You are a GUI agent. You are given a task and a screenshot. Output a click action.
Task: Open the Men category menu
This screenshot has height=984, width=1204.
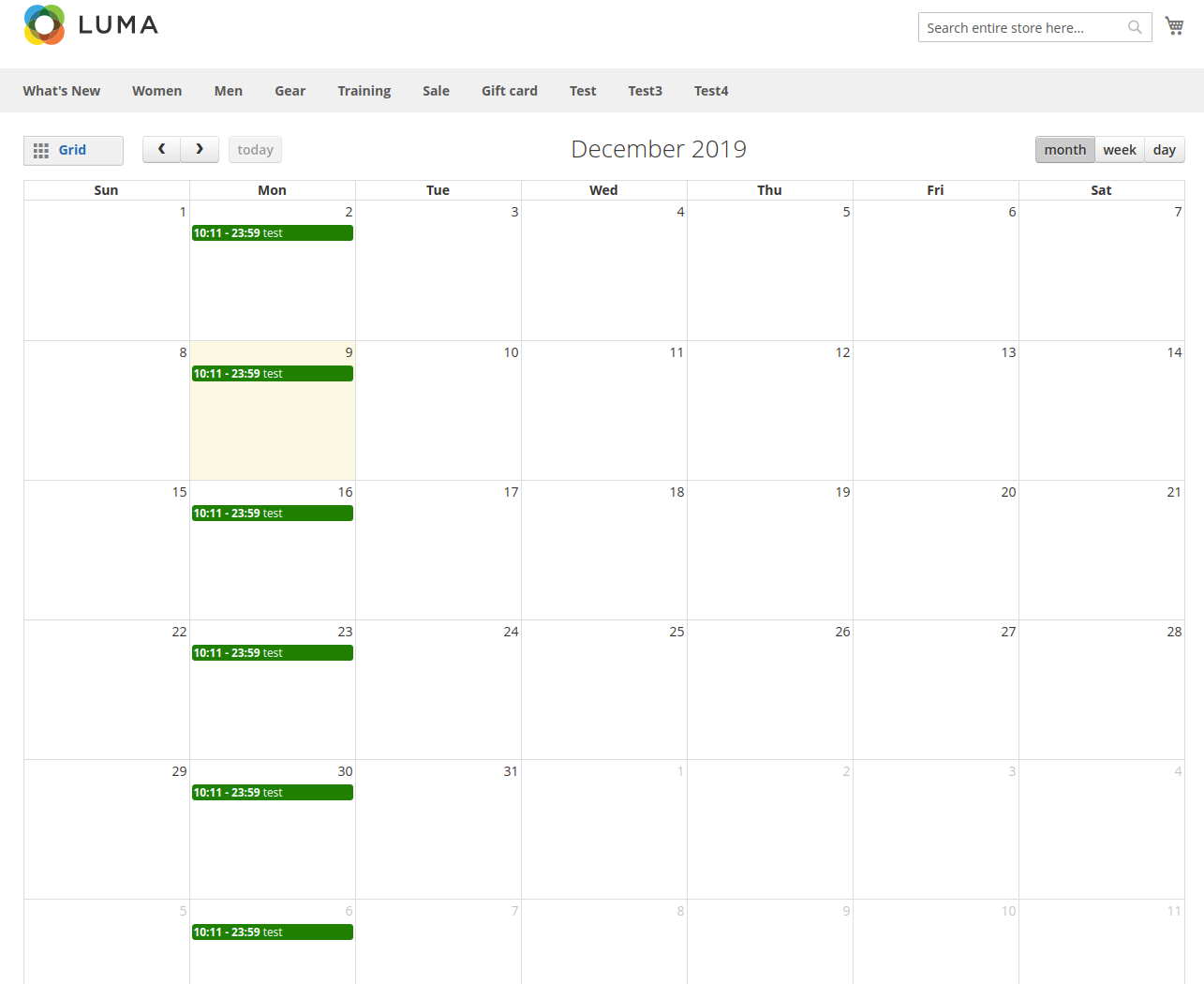point(228,91)
